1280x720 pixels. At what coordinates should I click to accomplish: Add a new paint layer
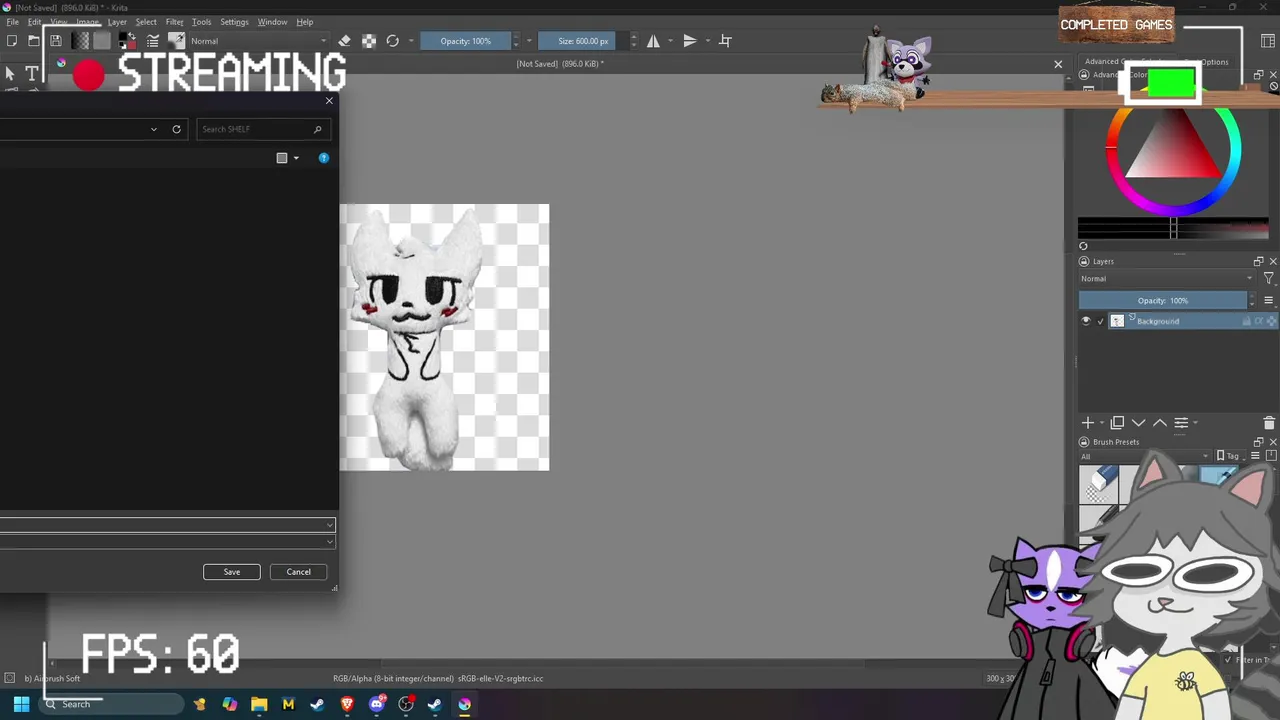click(1088, 423)
